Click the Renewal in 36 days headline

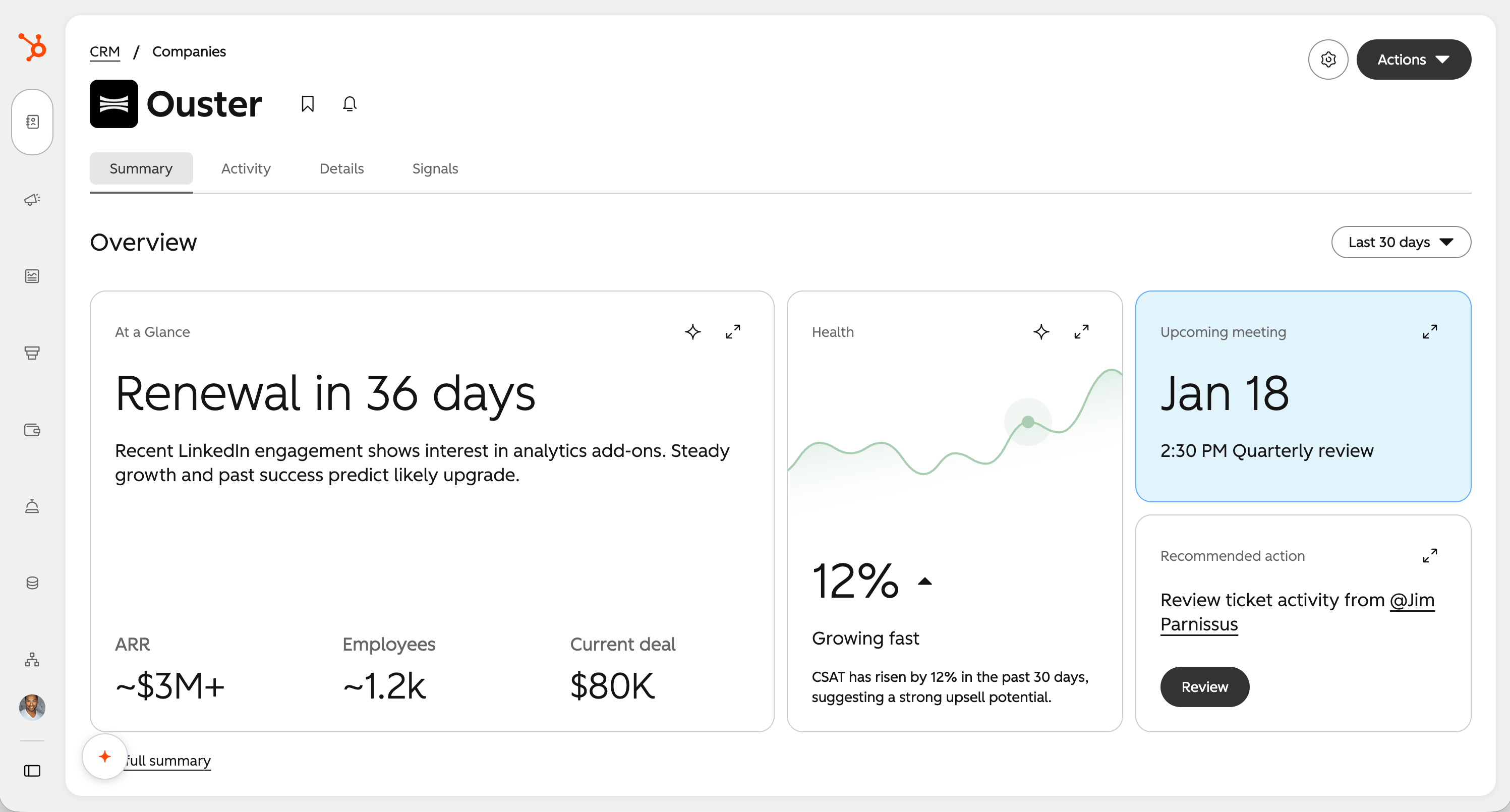325,393
